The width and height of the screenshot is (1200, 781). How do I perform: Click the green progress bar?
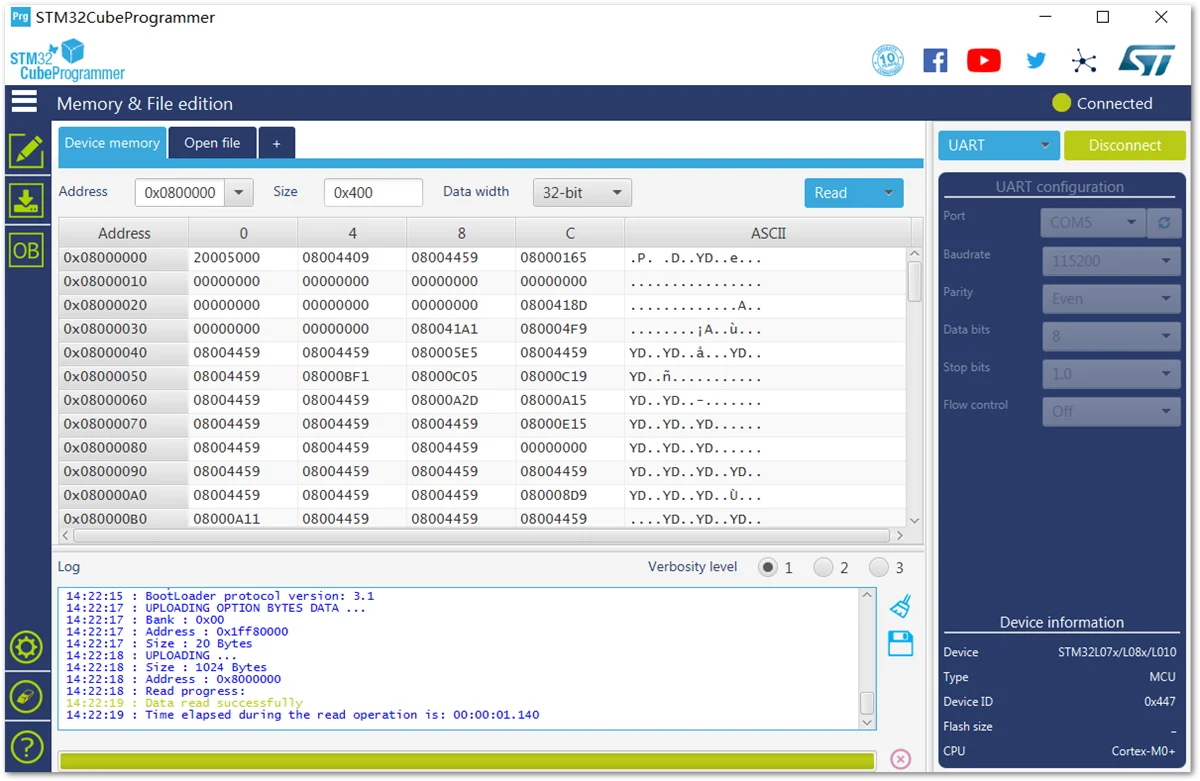[x=467, y=760]
